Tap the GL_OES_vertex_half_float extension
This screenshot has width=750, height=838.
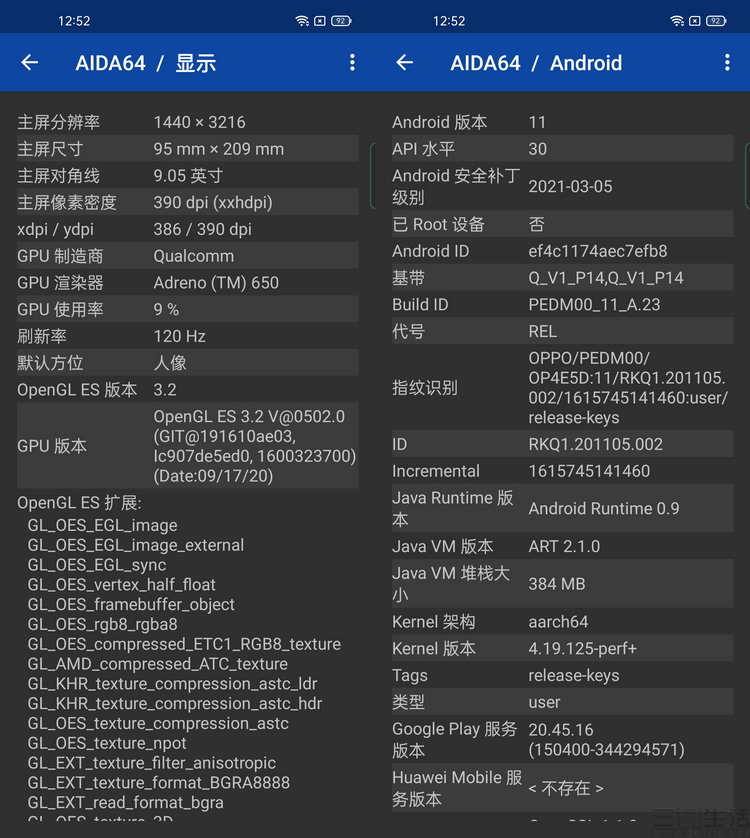click(121, 585)
